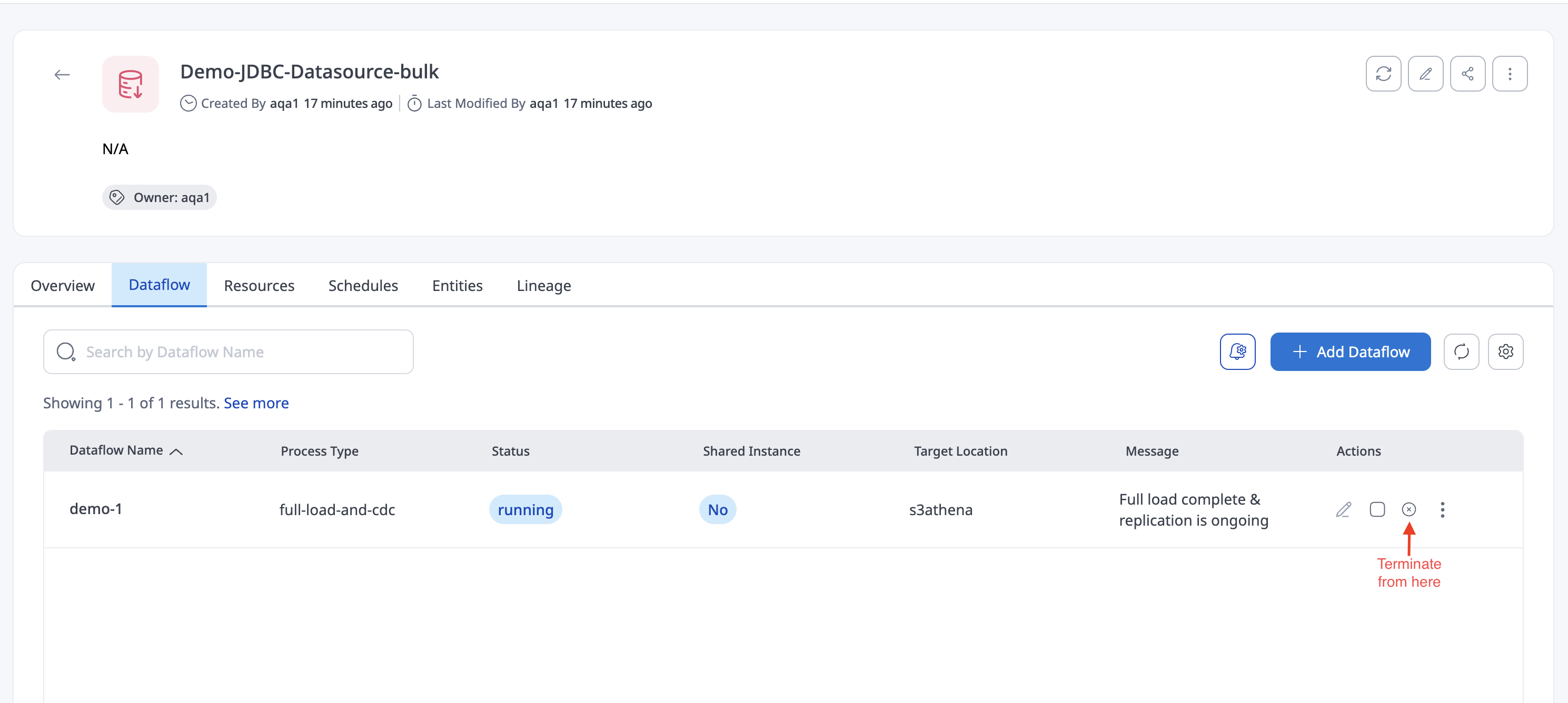The height and width of the screenshot is (703, 1568).
Task: Edit datasource with top-right pencil icon
Action: coord(1425,74)
